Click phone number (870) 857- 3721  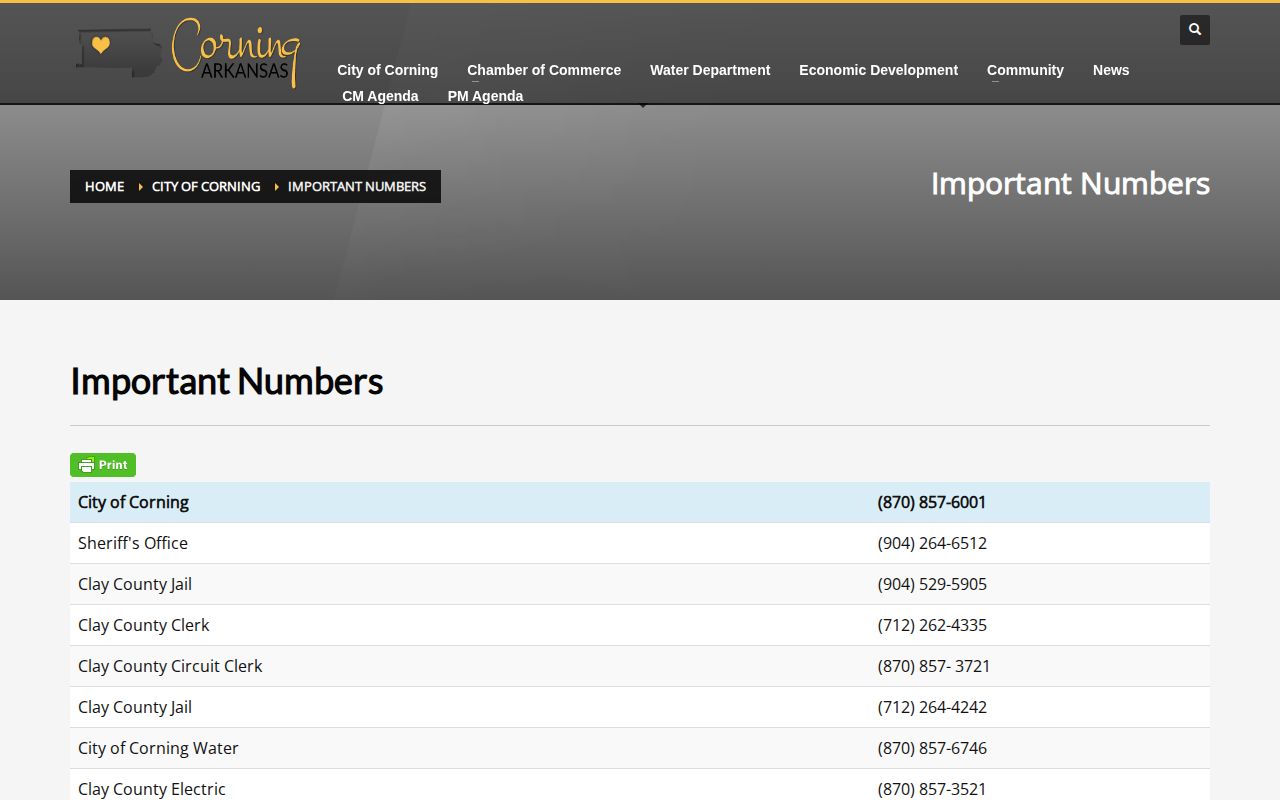click(x=934, y=666)
